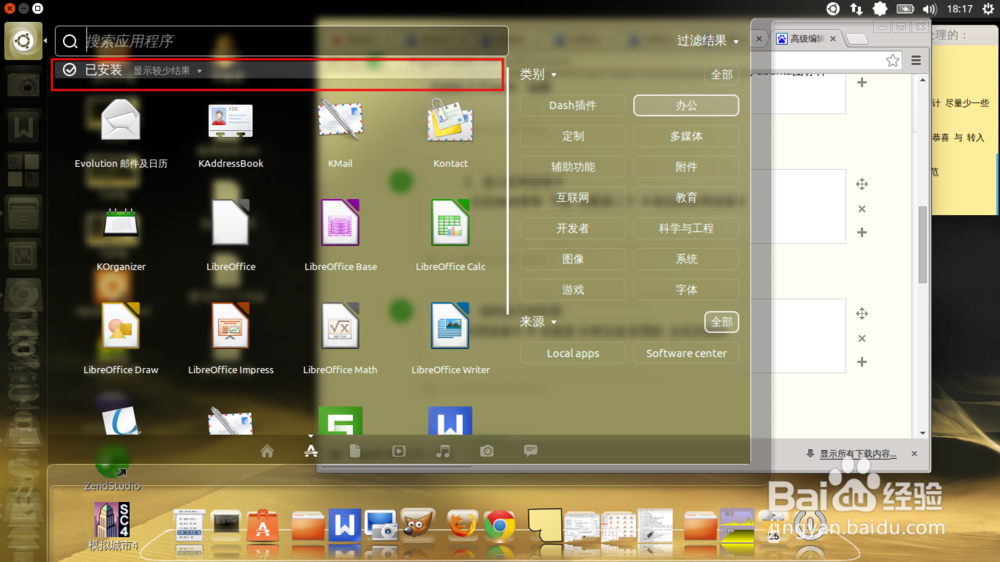Toggle the 开发者 category filter
Screen dimensions: 1000x562
pyautogui.click(x=573, y=228)
